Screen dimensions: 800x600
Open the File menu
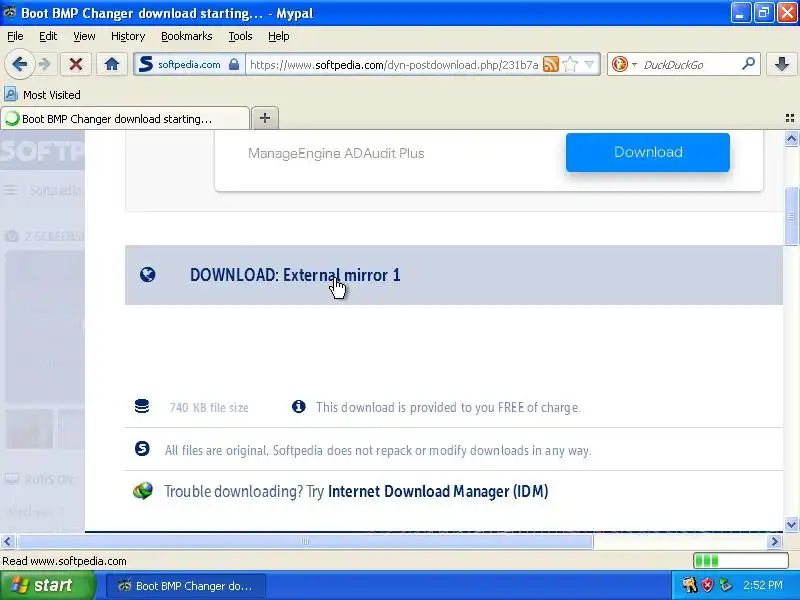tap(15, 36)
